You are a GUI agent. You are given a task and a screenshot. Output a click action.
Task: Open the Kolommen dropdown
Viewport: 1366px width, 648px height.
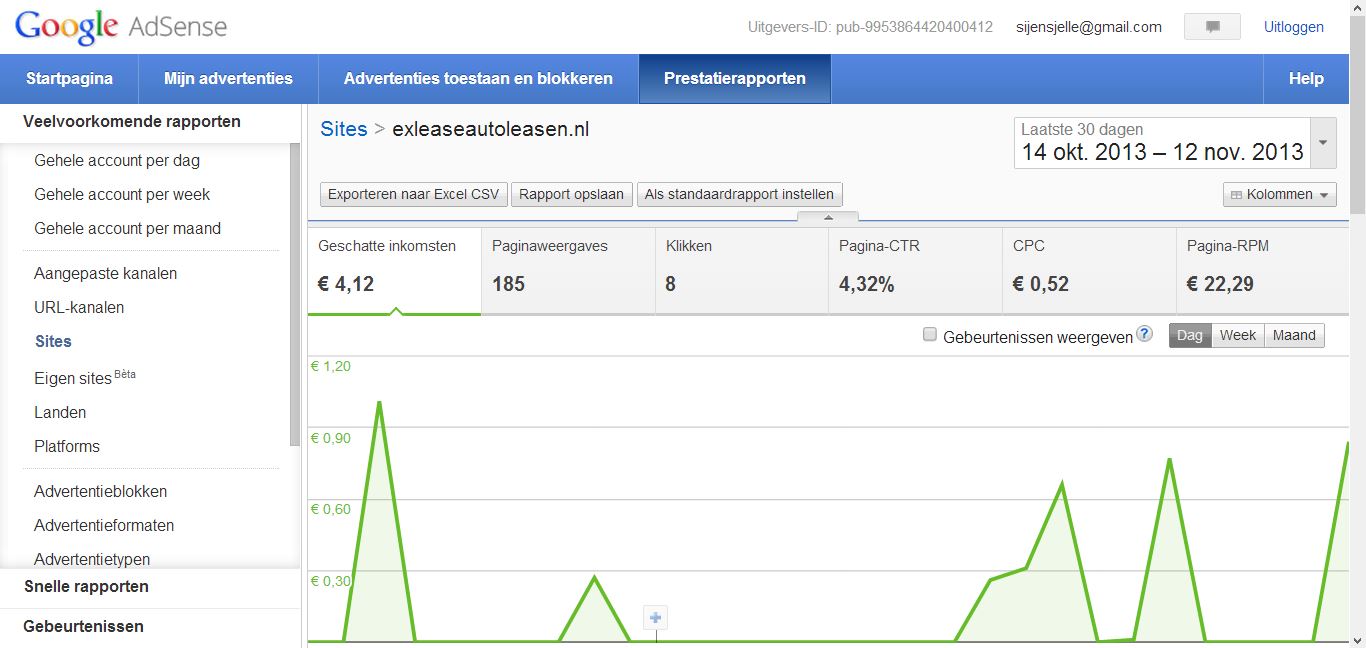click(x=1280, y=194)
